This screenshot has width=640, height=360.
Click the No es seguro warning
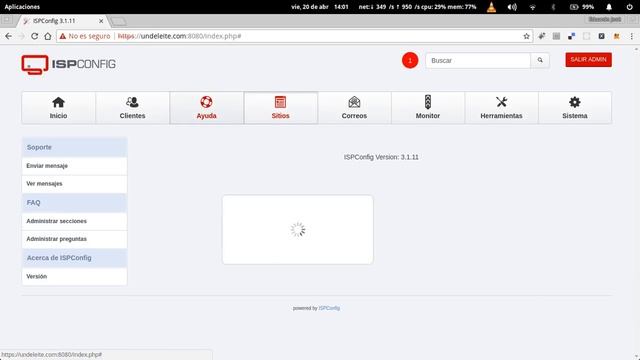point(85,36)
